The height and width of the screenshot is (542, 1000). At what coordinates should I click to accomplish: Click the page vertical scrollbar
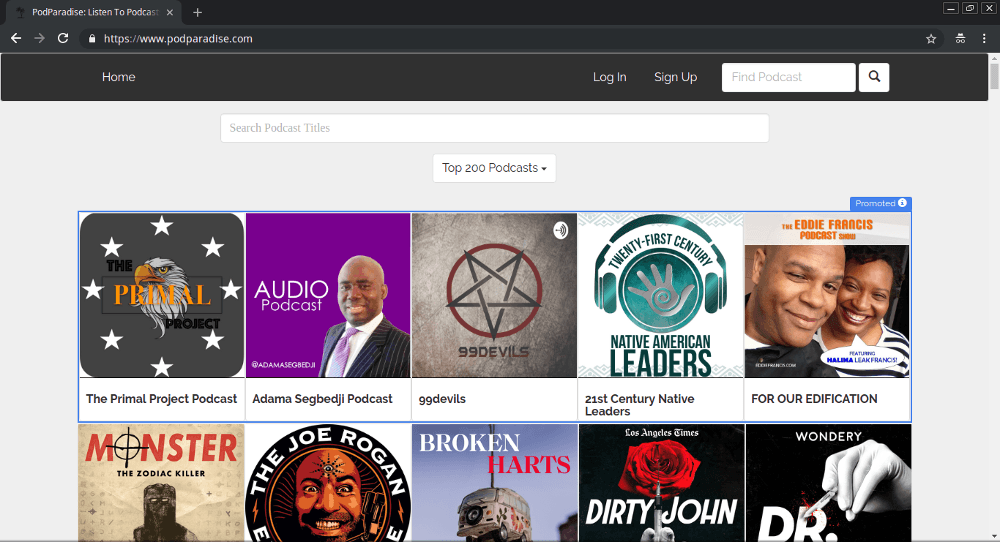(x=993, y=300)
